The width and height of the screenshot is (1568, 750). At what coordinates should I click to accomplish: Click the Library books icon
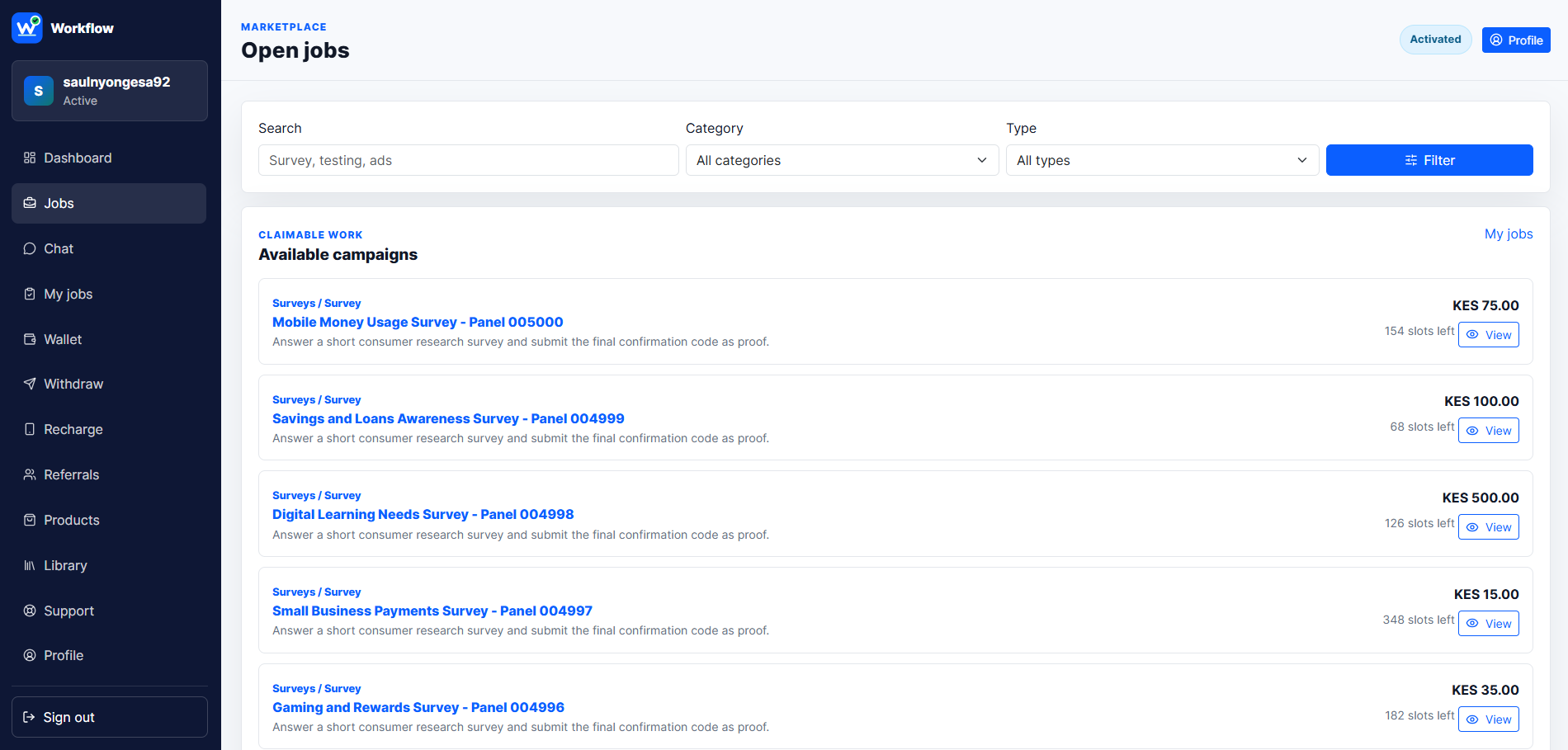click(x=30, y=565)
